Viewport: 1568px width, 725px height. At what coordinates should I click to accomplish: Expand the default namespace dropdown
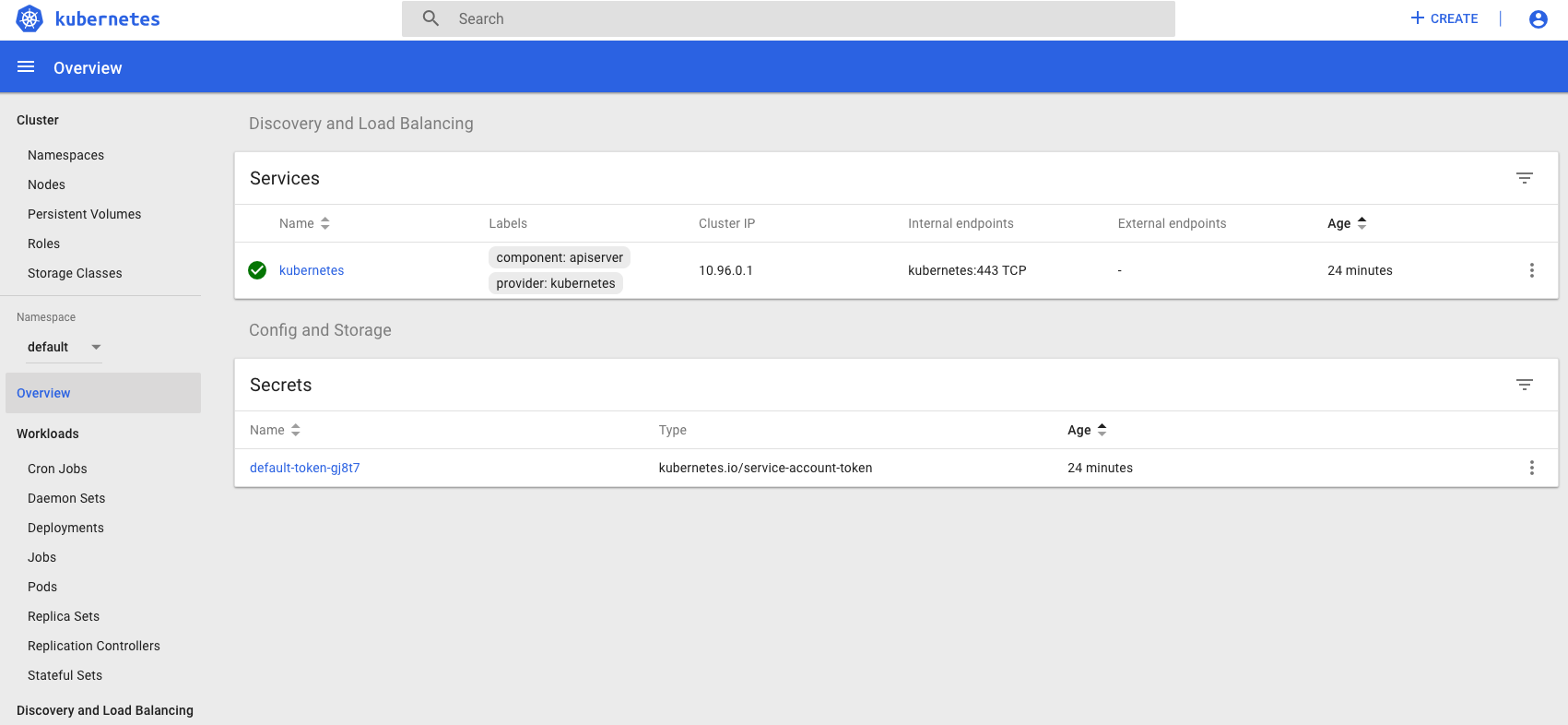(x=64, y=347)
